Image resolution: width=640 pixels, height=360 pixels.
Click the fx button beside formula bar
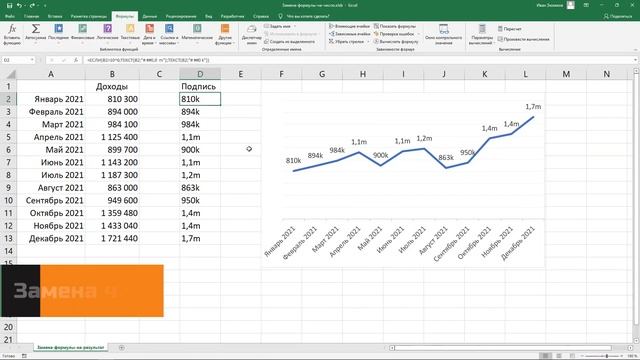76,60
